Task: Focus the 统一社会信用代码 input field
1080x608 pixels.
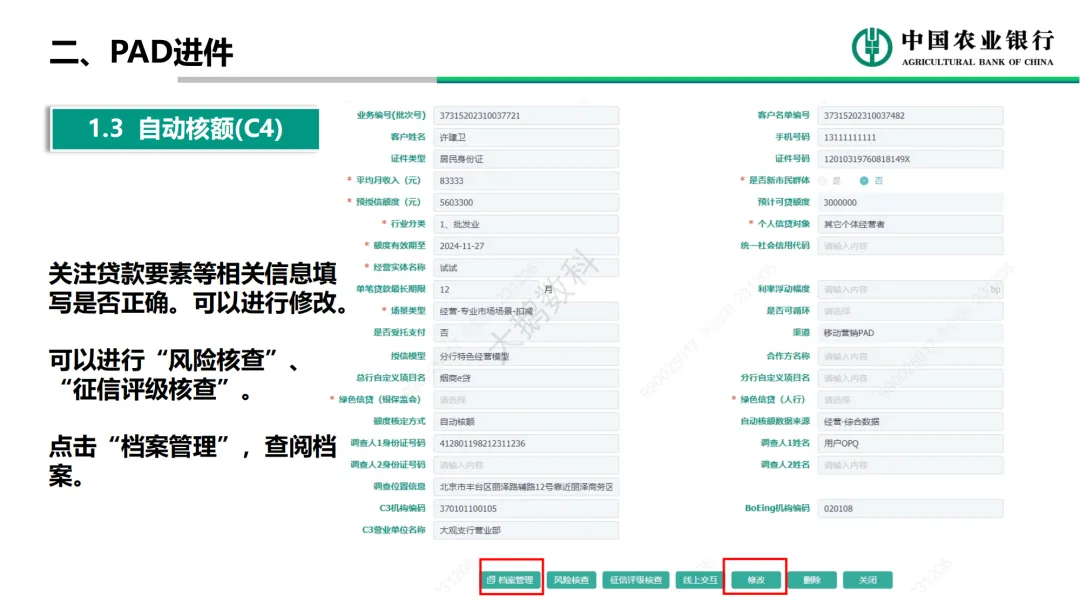Action: (910, 246)
